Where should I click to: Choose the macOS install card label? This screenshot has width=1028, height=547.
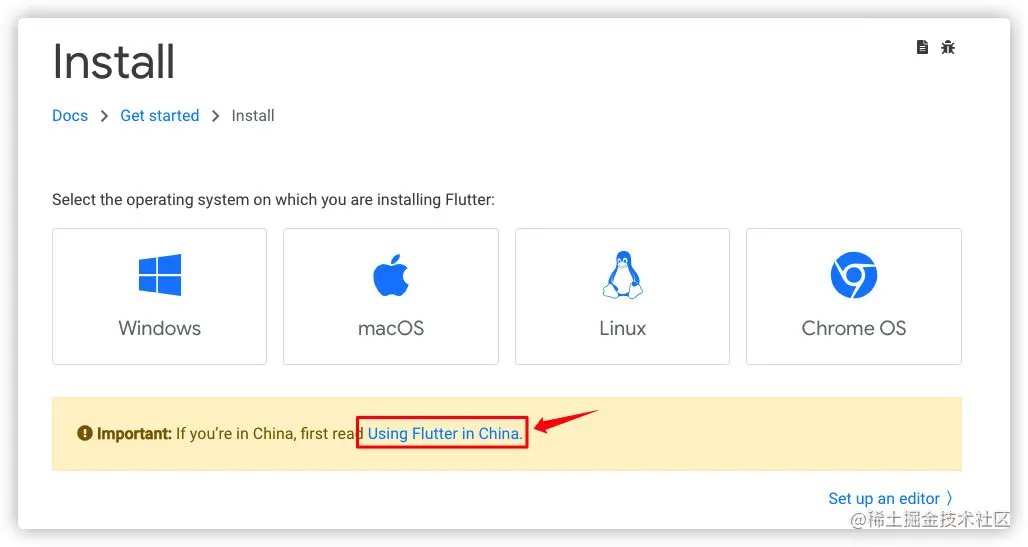click(x=391, y=328)
